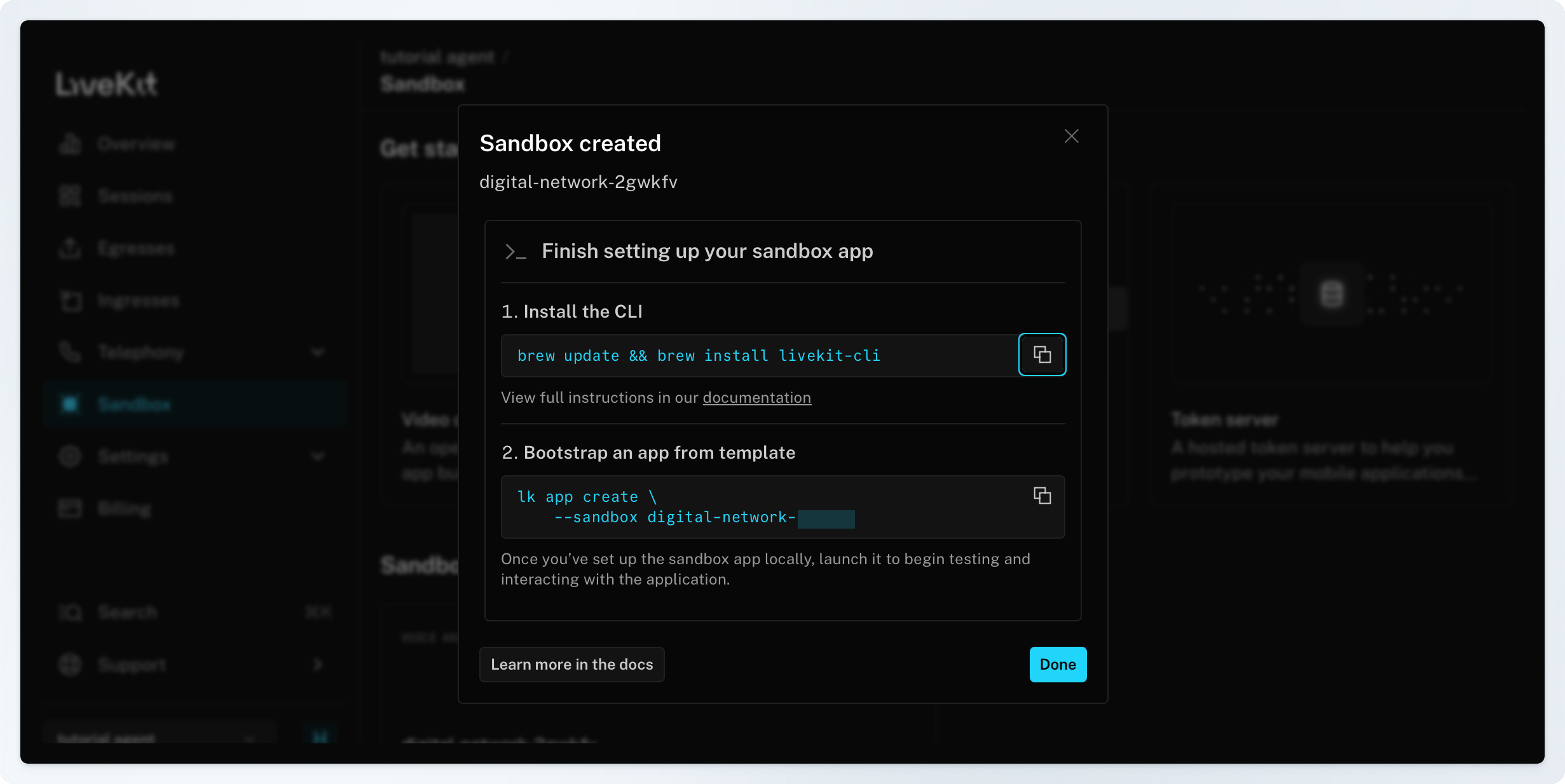Open the Support submenu arrow
Screen dimensions: 1565x784
[318, 665]
